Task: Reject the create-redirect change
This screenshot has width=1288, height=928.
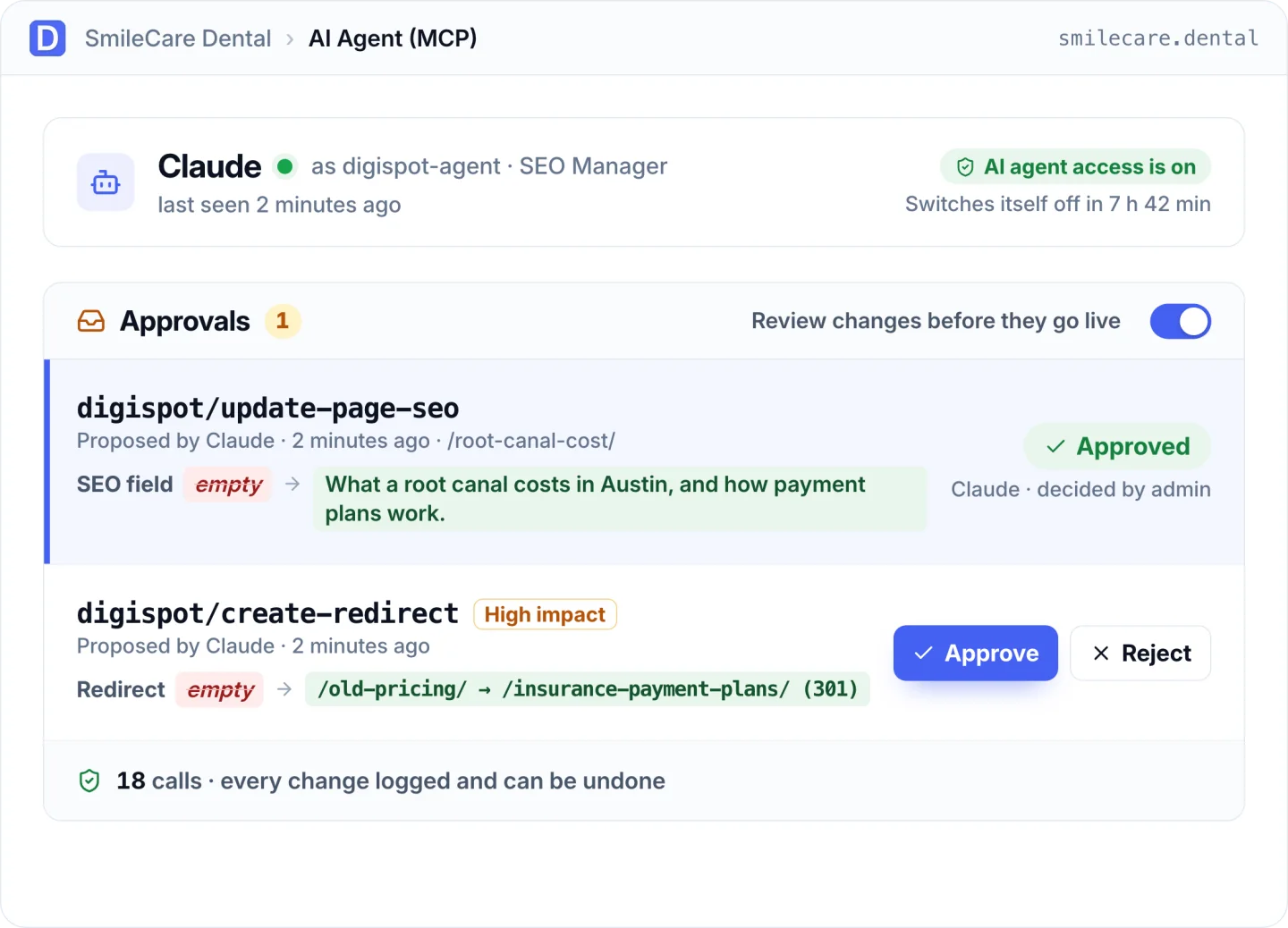Action: point(1140,653)
